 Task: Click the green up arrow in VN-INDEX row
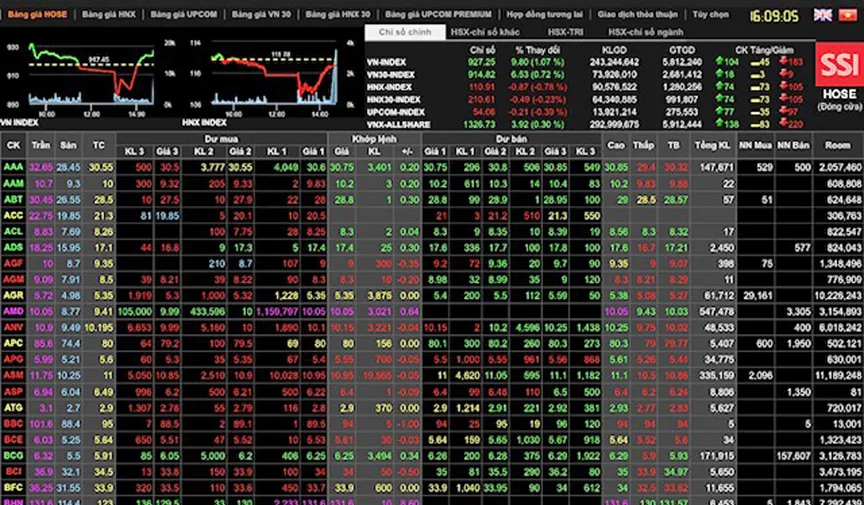[720, 62]
